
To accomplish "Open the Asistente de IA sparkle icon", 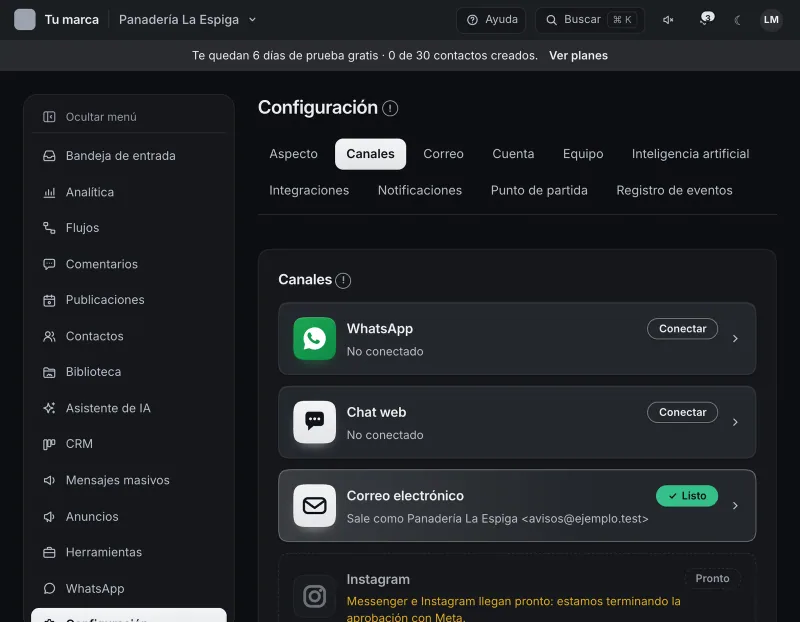I will 49,408.
